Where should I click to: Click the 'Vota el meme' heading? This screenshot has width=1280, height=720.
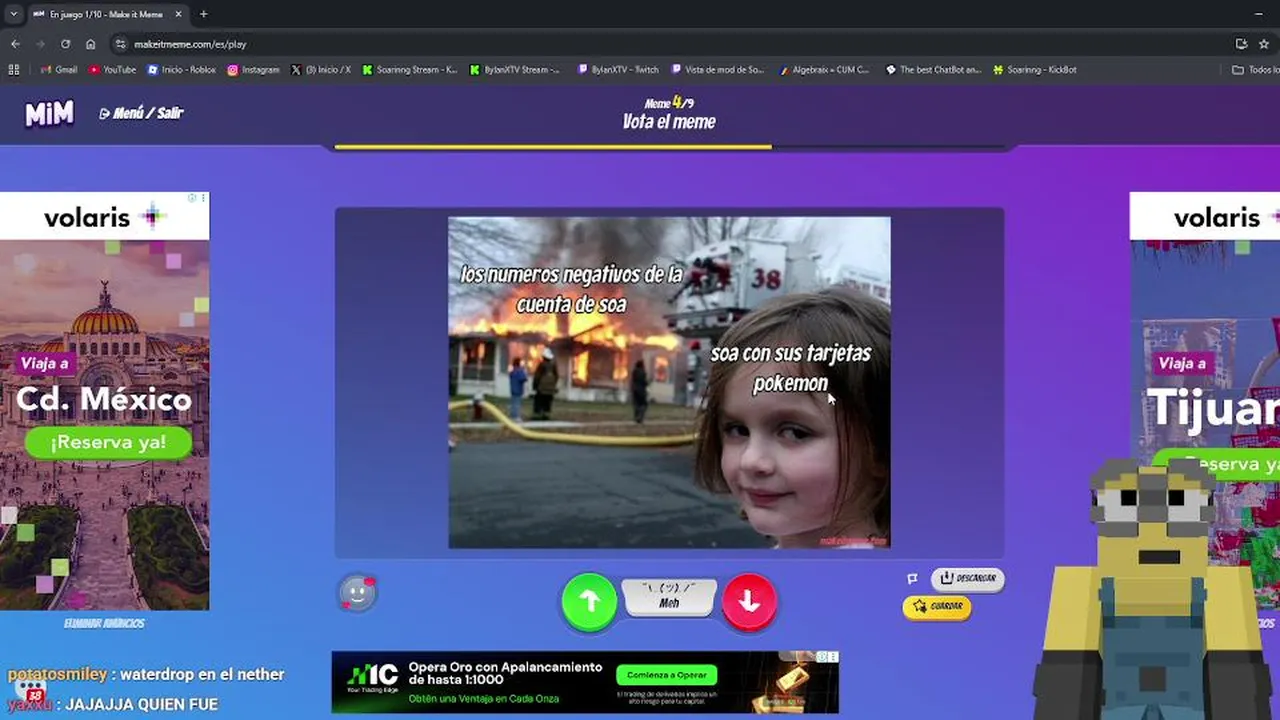669,122
